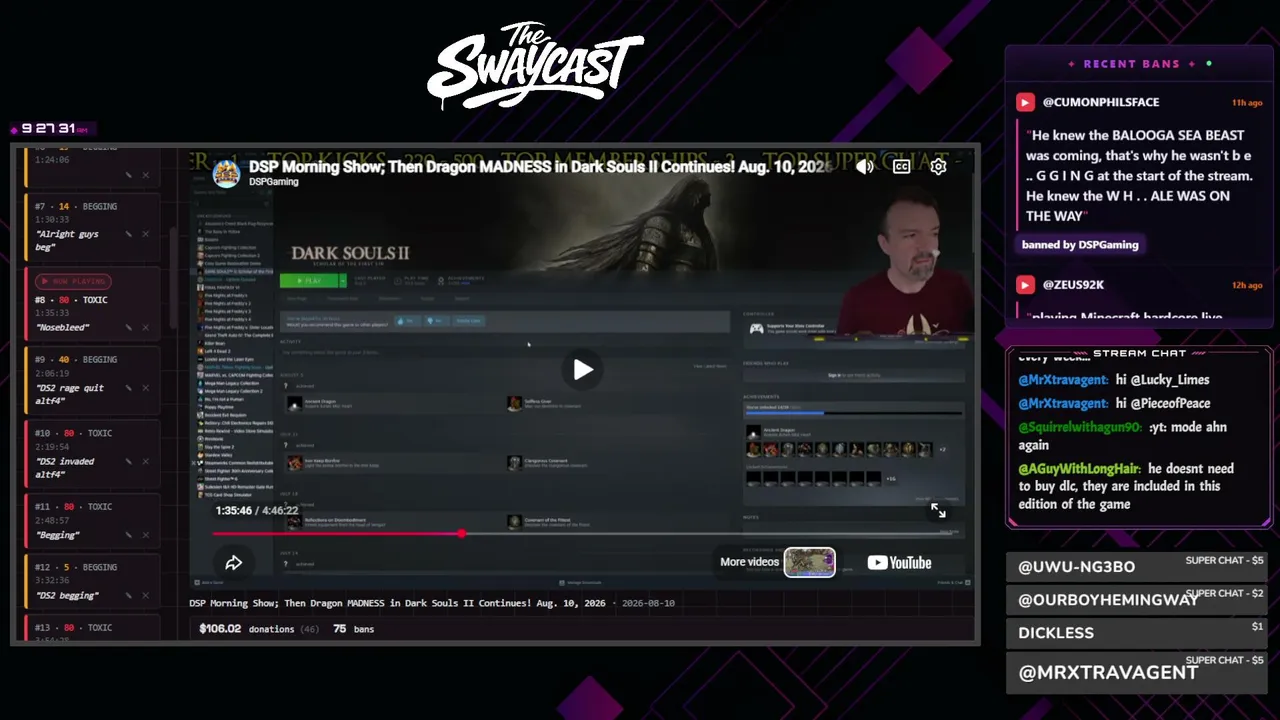1280x720 pixels.
Task: Play the video with the center play button
Action: pyautogui.click(x=583, y=370)
